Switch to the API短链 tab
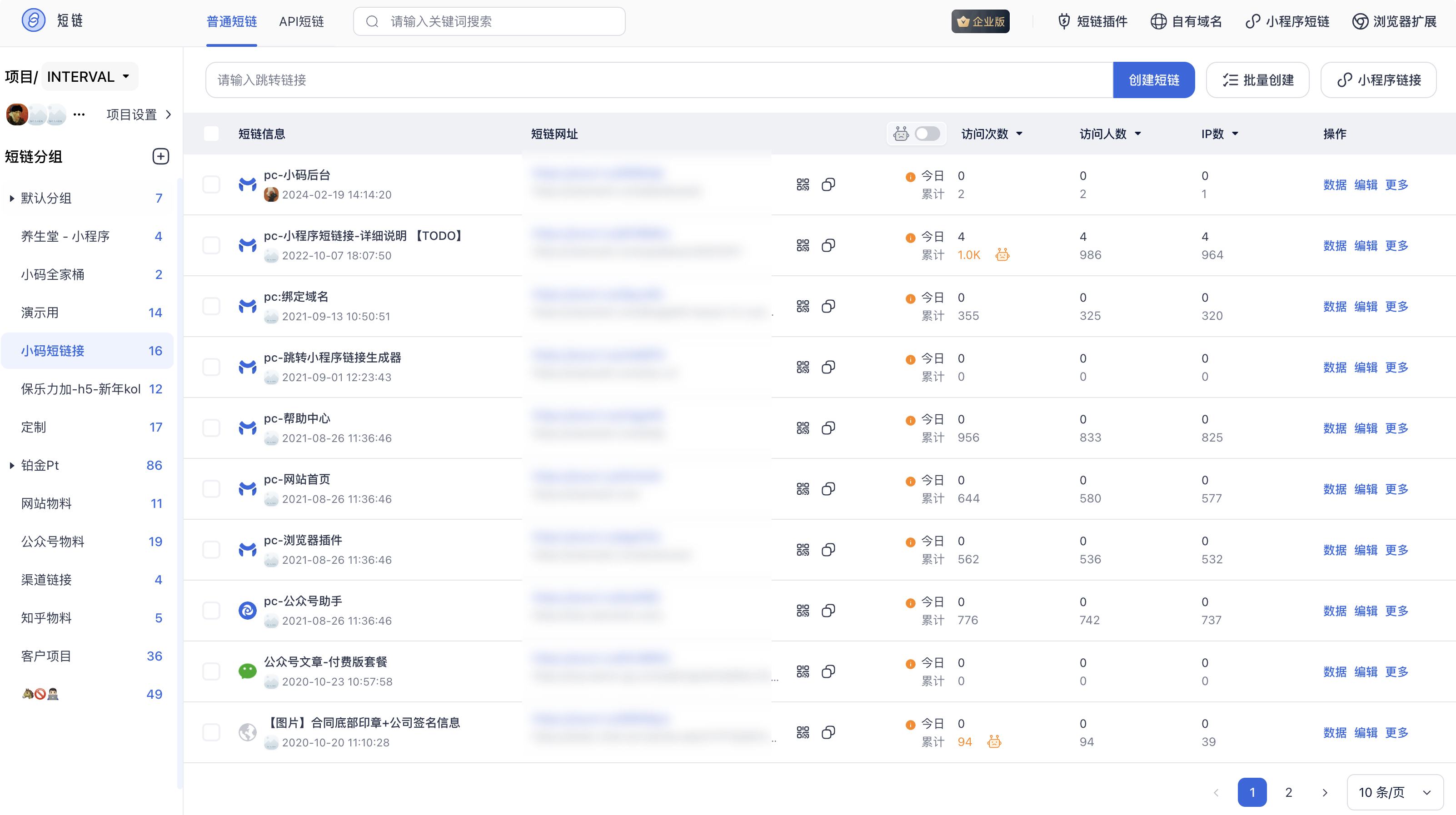The width and height of the screenshot is (1456, 815). tap(301, 21)
